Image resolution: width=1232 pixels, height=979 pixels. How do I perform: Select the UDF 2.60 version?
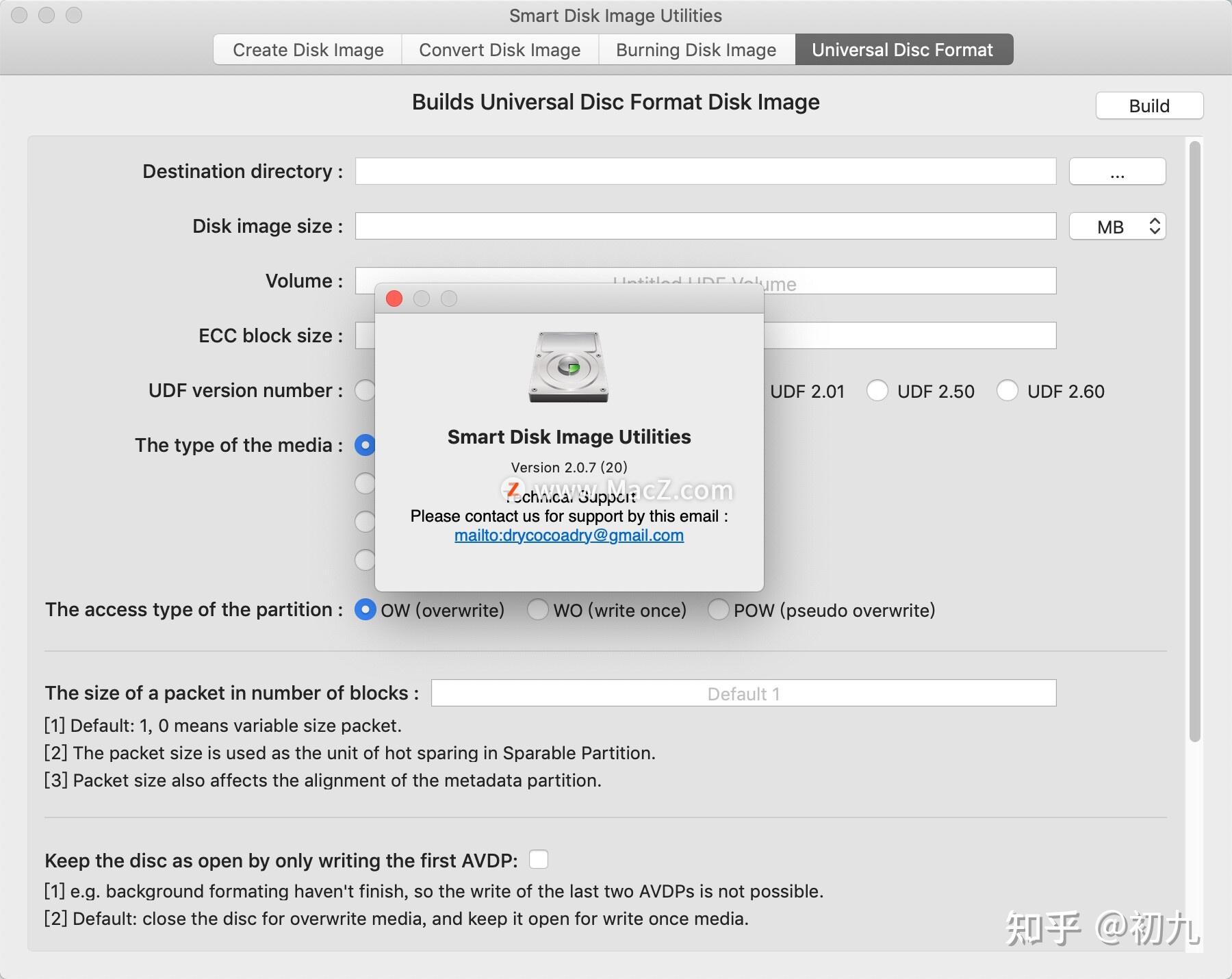click(x=1008, y=391)
